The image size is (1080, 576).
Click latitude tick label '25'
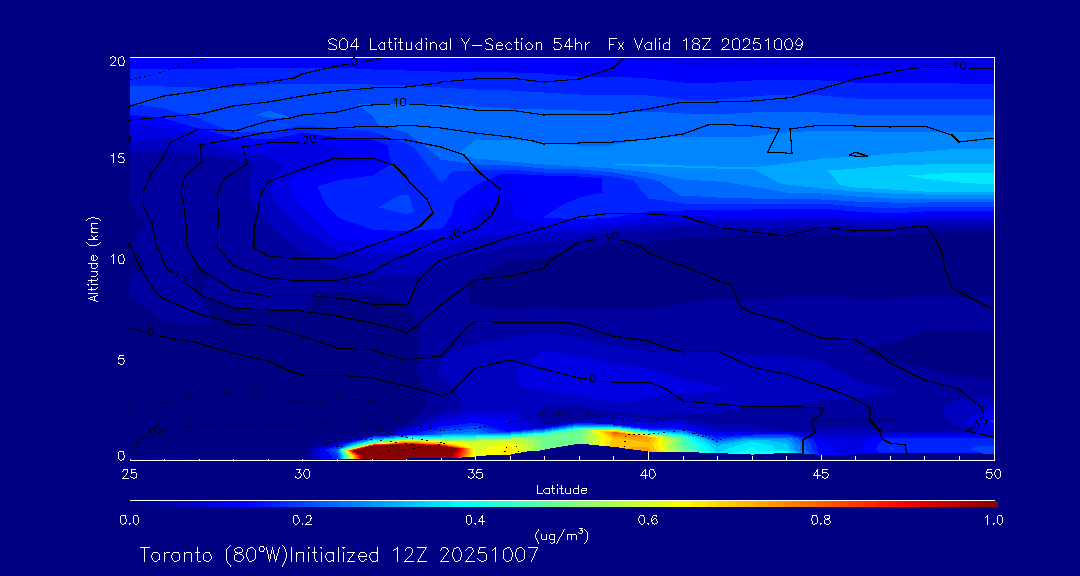[129, 474]
